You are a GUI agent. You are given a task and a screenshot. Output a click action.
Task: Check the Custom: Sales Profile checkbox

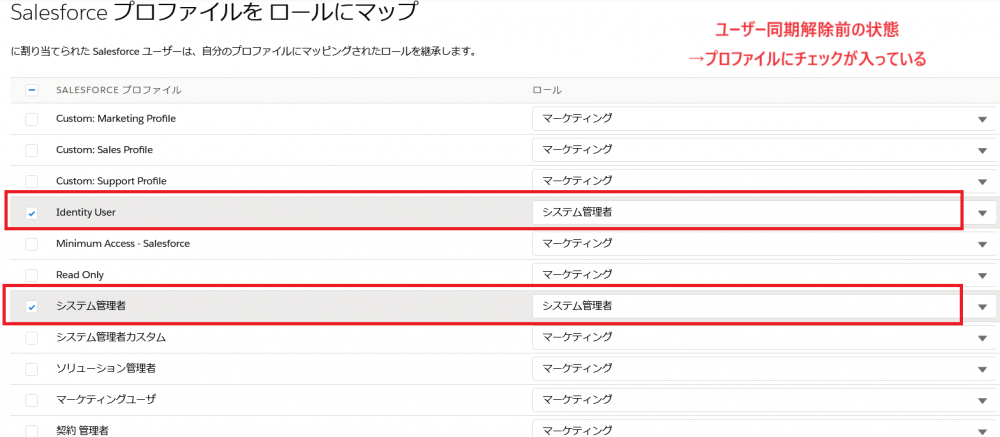coord(31,151)
